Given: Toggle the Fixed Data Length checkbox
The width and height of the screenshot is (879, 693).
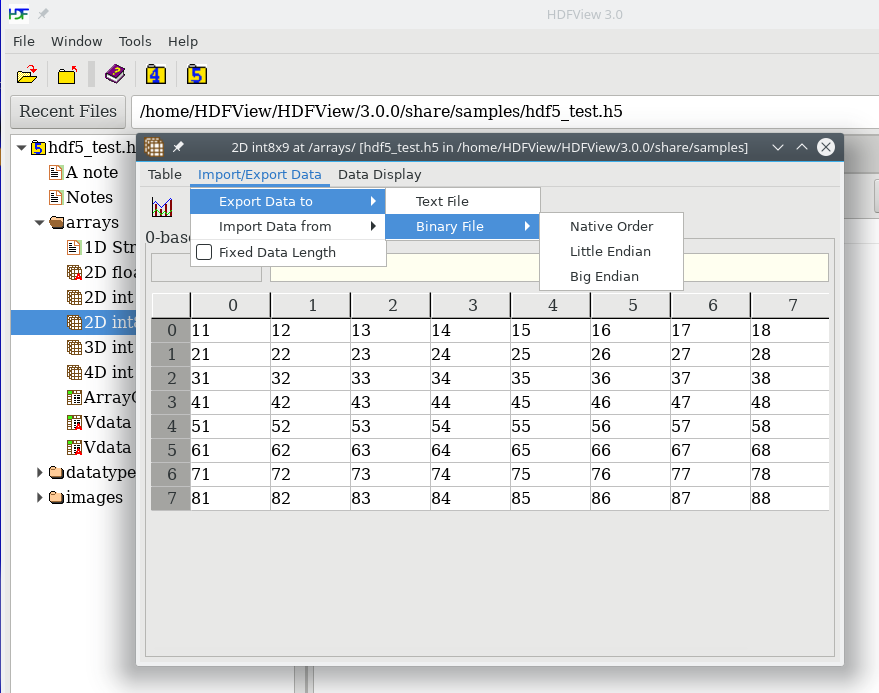Looking at the screenshot, I should coord(204,252).
